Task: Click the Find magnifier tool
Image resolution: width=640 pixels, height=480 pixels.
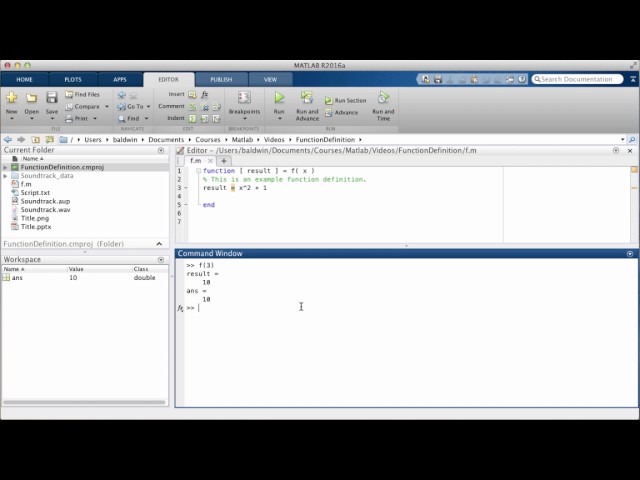Action: click(x=129, y=118)
